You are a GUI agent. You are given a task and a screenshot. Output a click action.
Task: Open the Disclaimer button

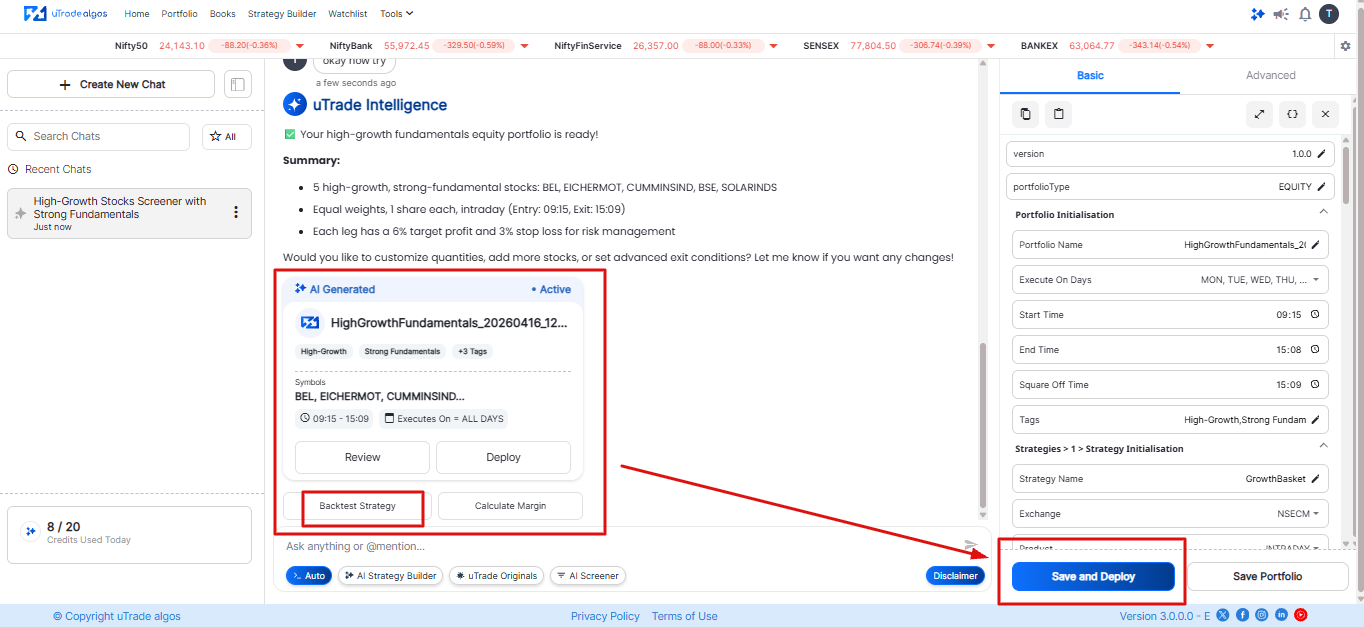point(955,576)
